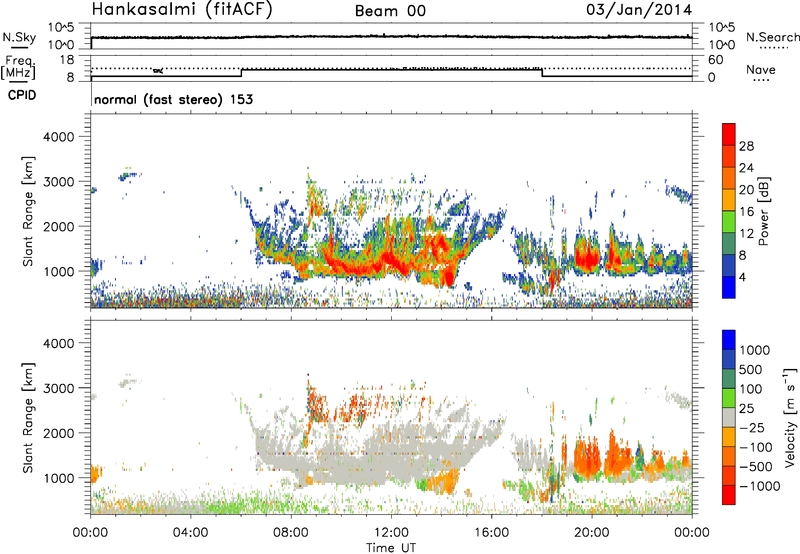Click the 'Time UT' axis label
This screenshot has width=800, height=554.
coord(391,547)
